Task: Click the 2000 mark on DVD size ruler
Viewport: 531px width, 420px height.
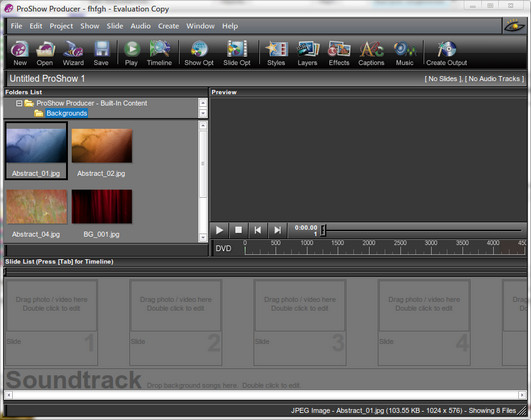Action: coord(369,247)
